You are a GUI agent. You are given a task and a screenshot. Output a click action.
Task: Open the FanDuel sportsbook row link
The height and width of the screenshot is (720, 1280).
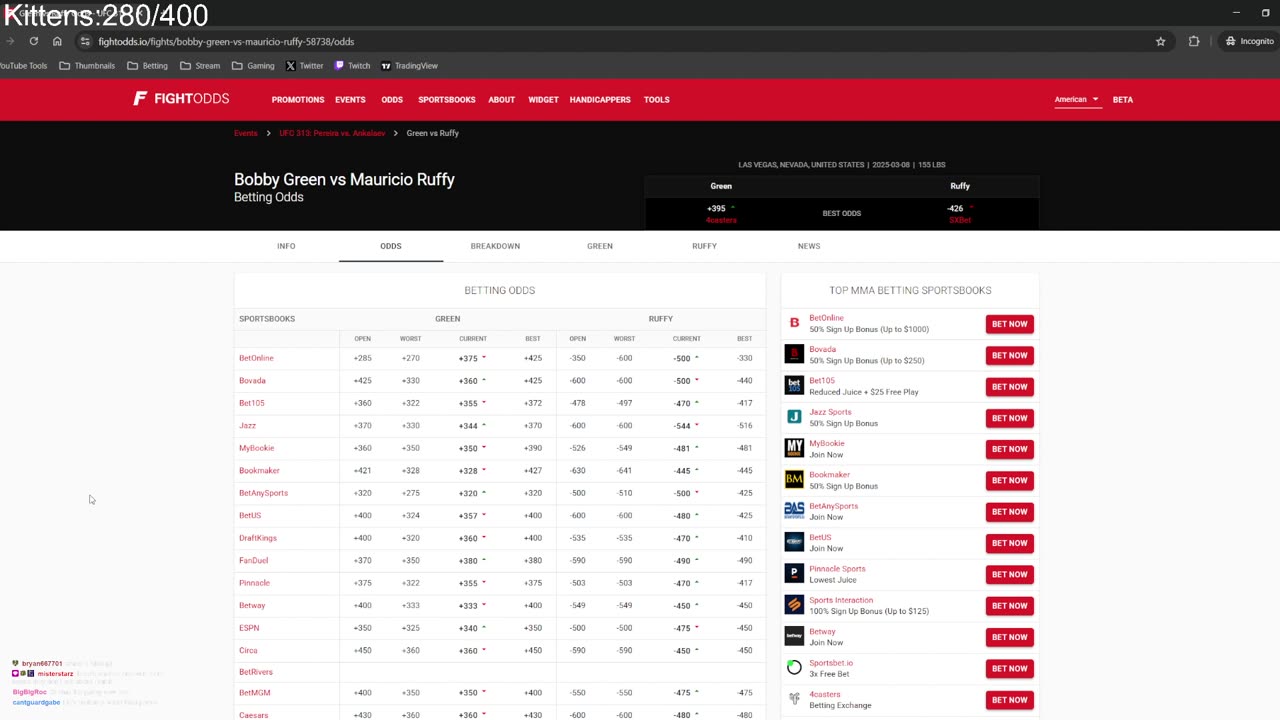click(x=254, y=560)
